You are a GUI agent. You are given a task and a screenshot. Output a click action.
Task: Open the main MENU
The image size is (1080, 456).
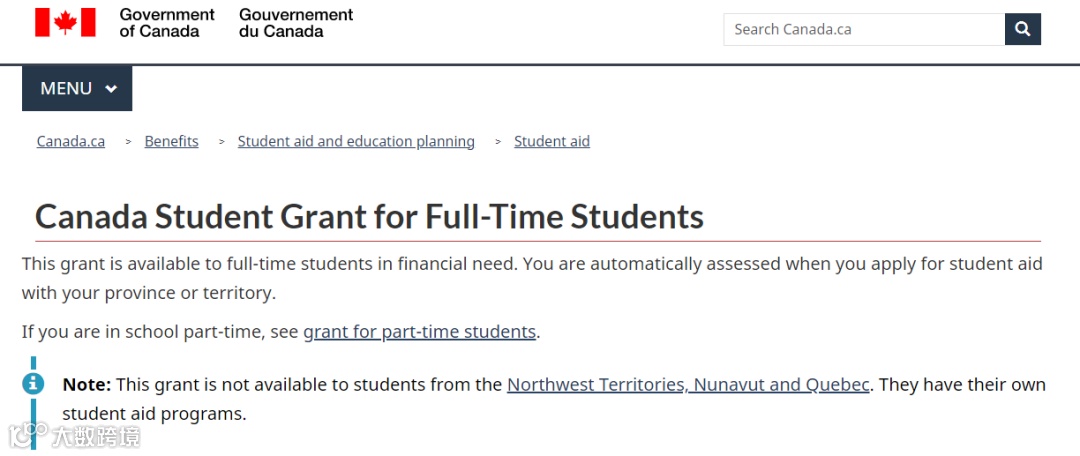coord(77,89)
